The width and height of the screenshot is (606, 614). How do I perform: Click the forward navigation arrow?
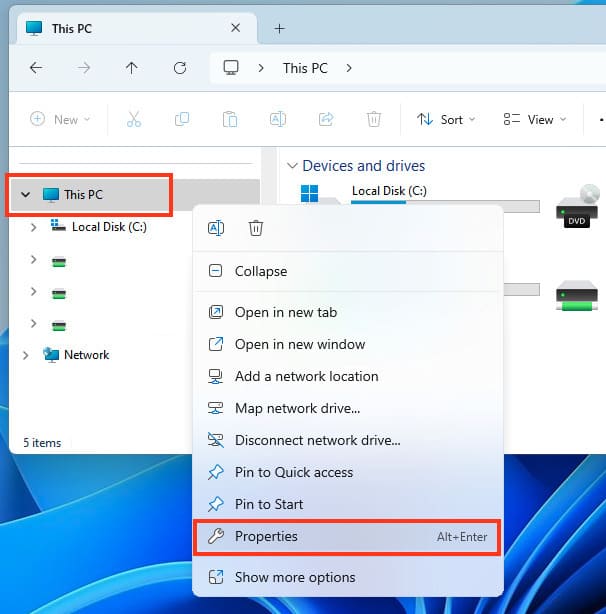(x=84, y=68)
